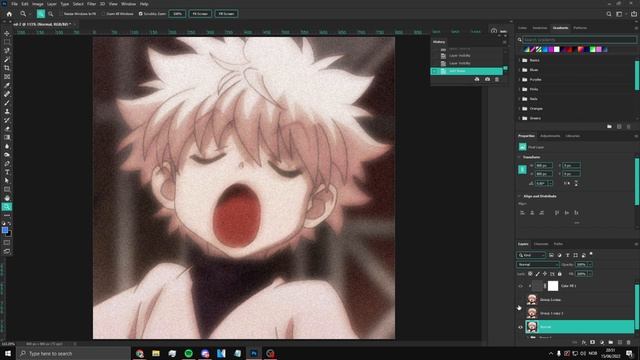Expand the Greens gradient folder
The width and height of the screenshot is (640, 360).
(520, 118)
